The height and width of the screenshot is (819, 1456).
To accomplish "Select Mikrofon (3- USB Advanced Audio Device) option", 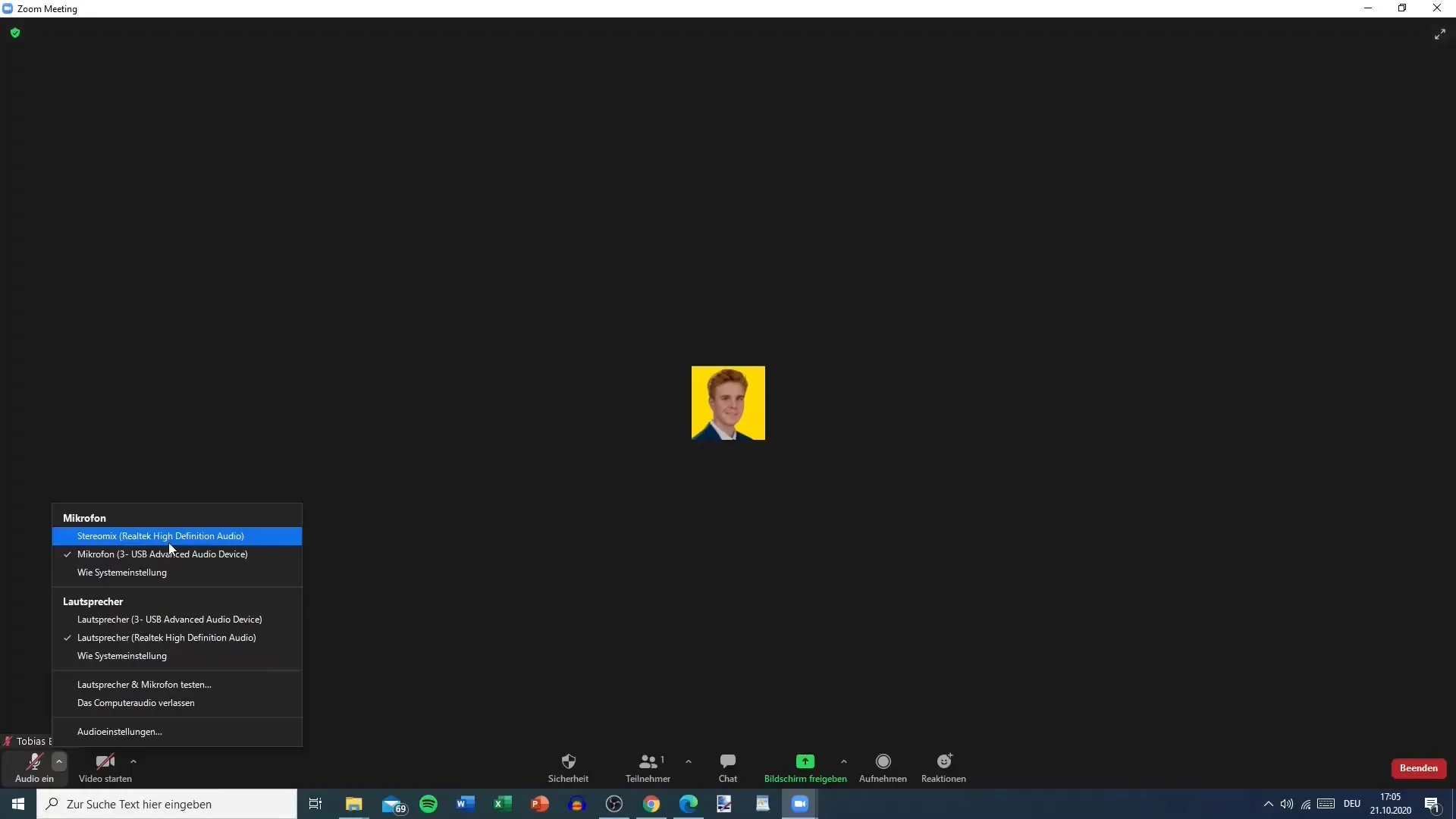I will (162, 554).
